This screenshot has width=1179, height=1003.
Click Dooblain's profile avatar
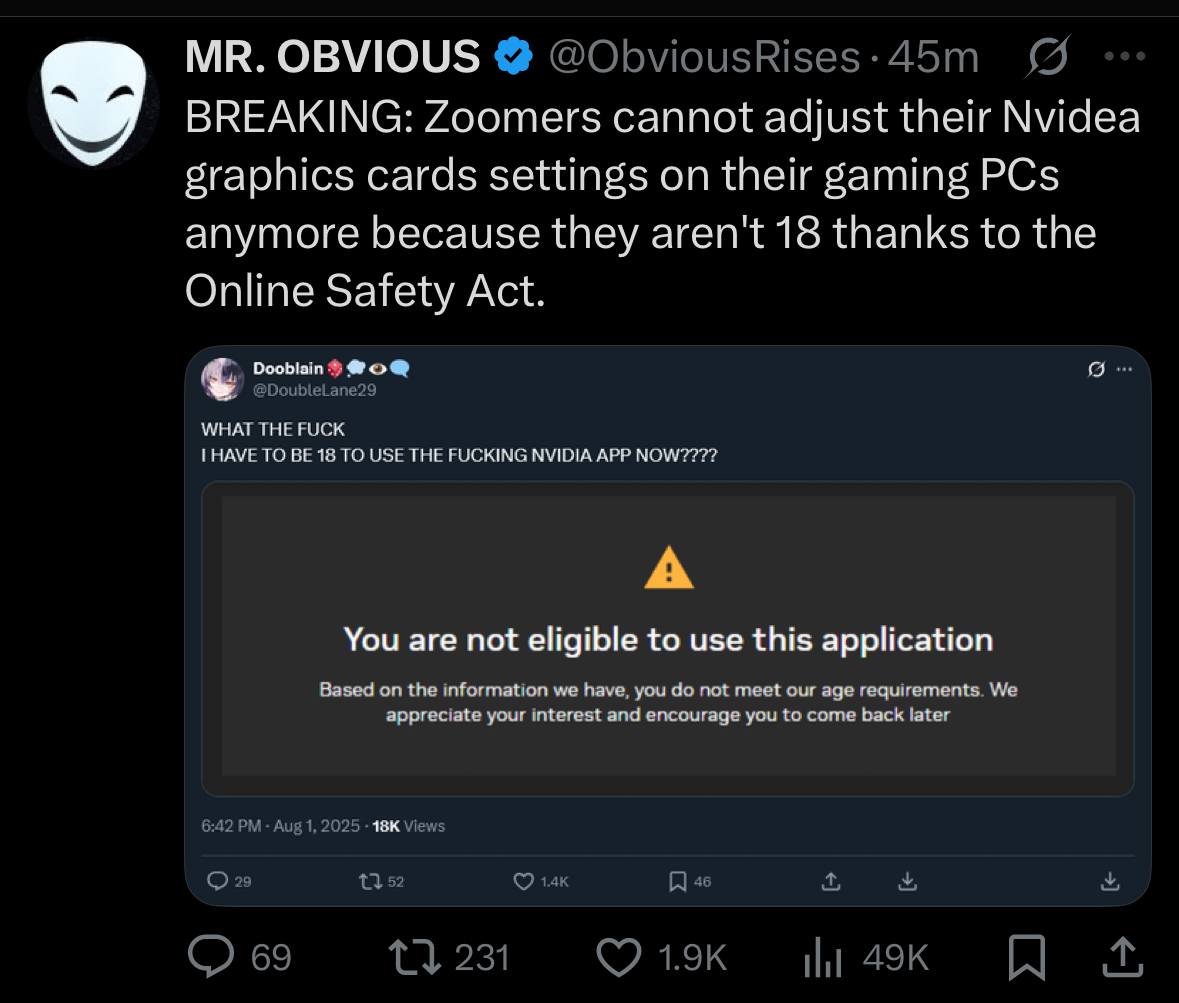(222, 380)
